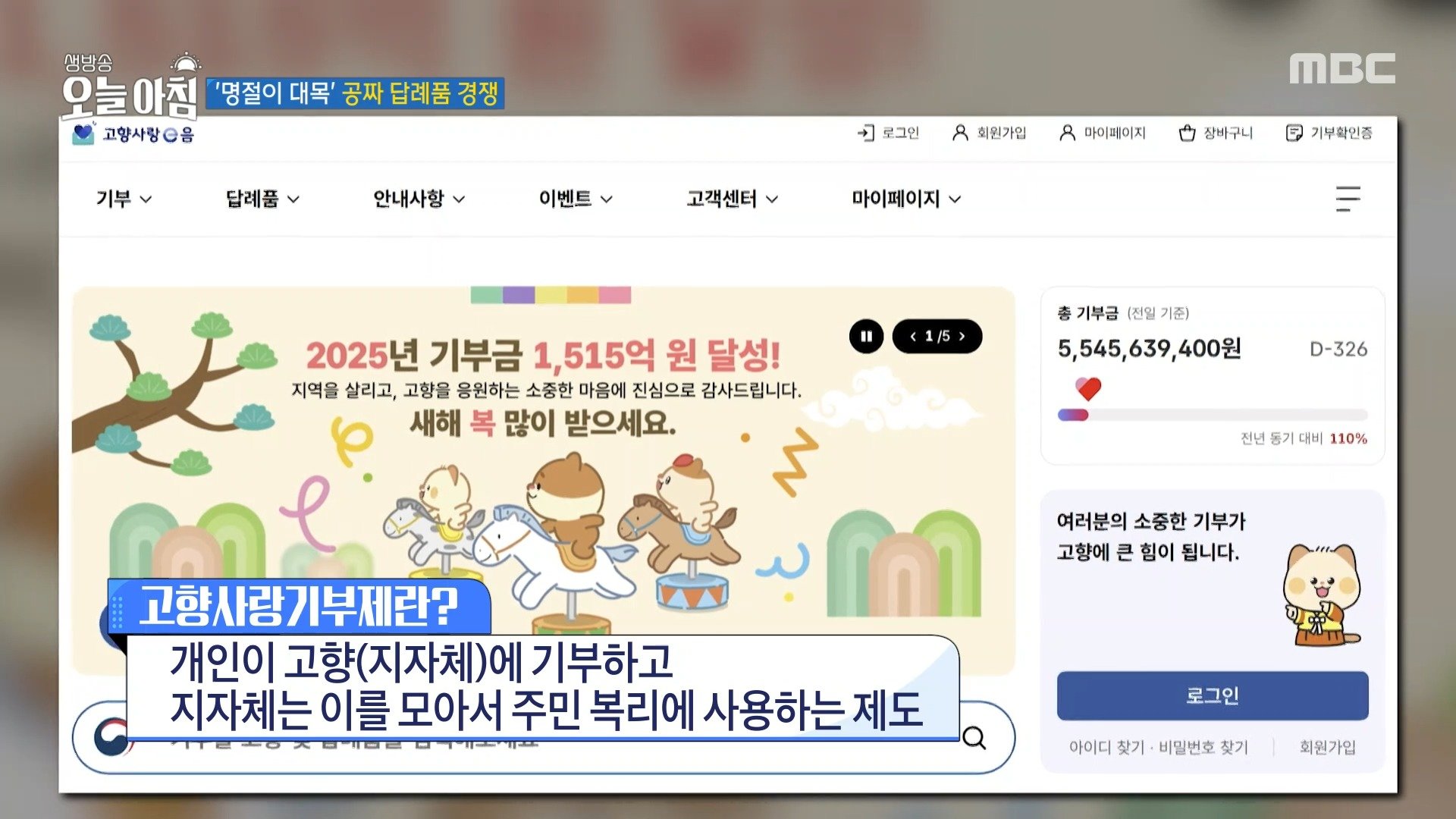Click the 로그인 icon in top bar
1456x819 pixels.
[x=865, y=133]
